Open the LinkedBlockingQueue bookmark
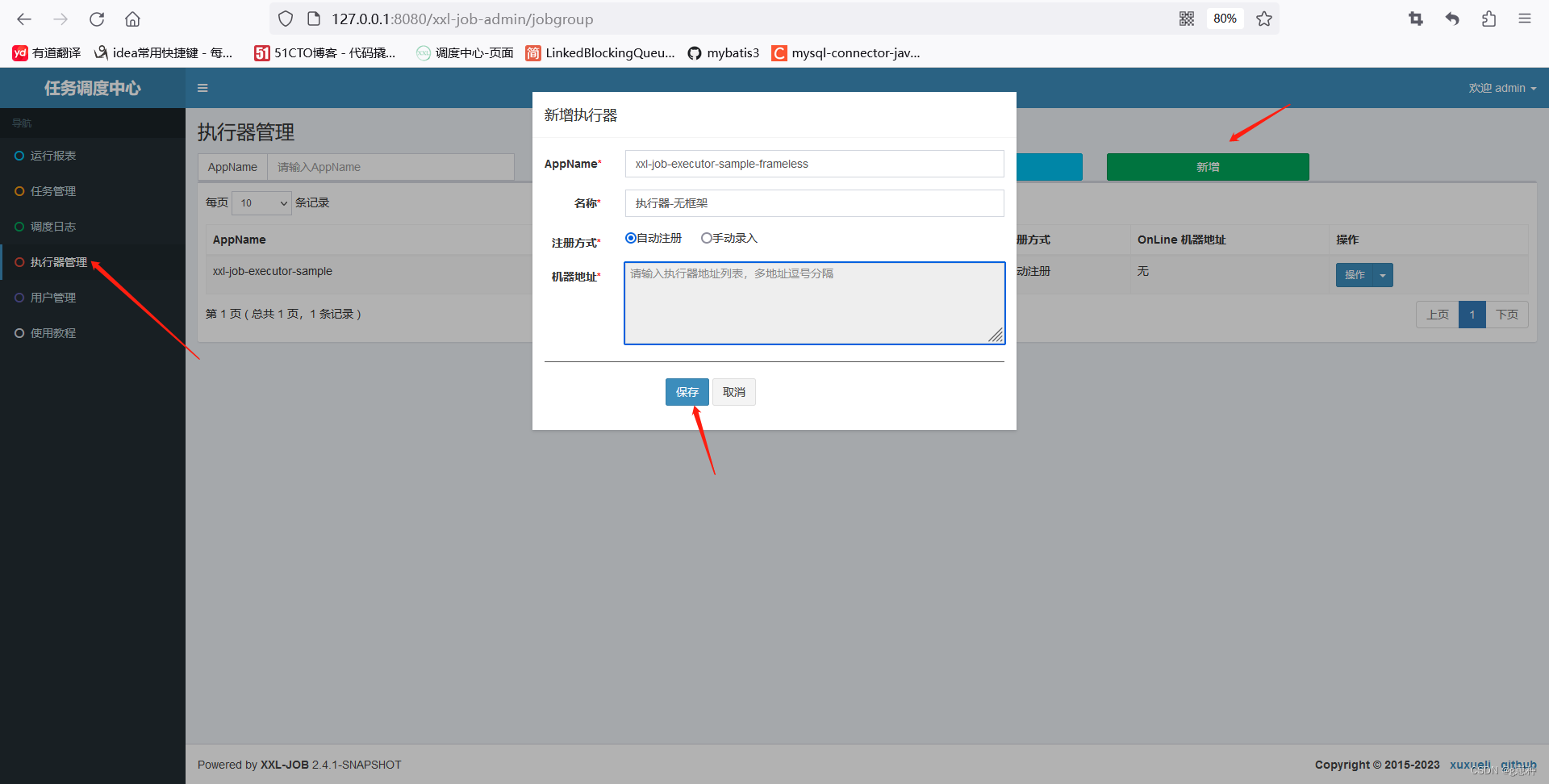The height and width of the screenshot is (784, 1549). pyautogui.click(x=600, y=52)
